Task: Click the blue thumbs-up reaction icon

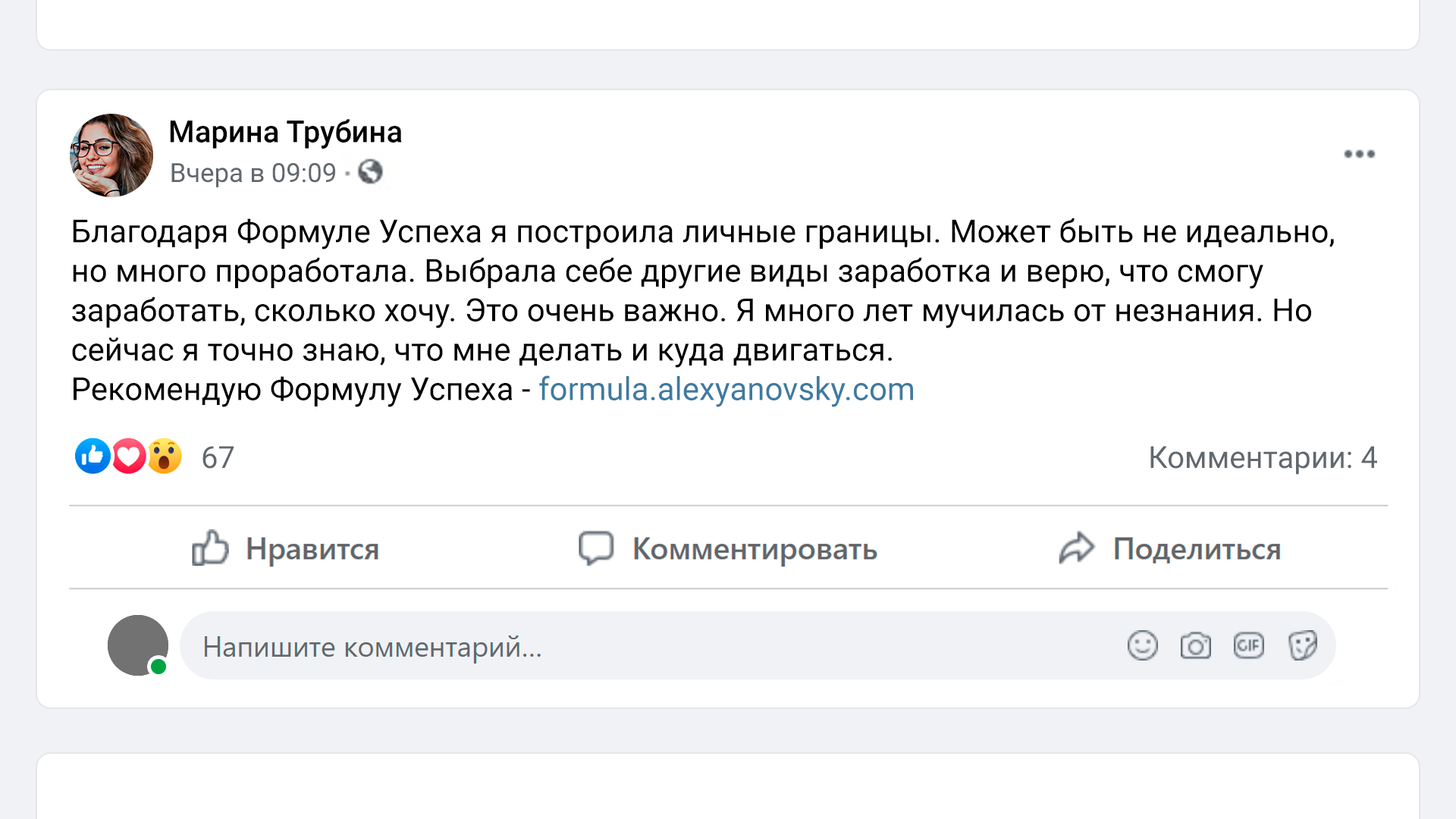Action: pyautogui.click(x=93, y=457)
